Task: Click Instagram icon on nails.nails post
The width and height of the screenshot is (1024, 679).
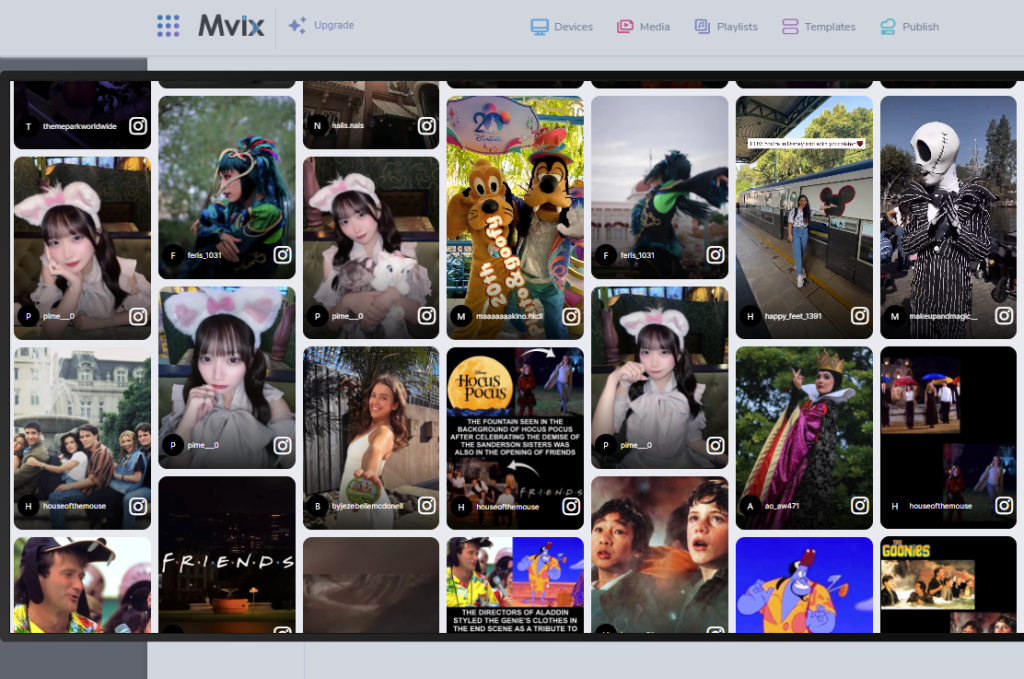Action: tap(427, 126)
